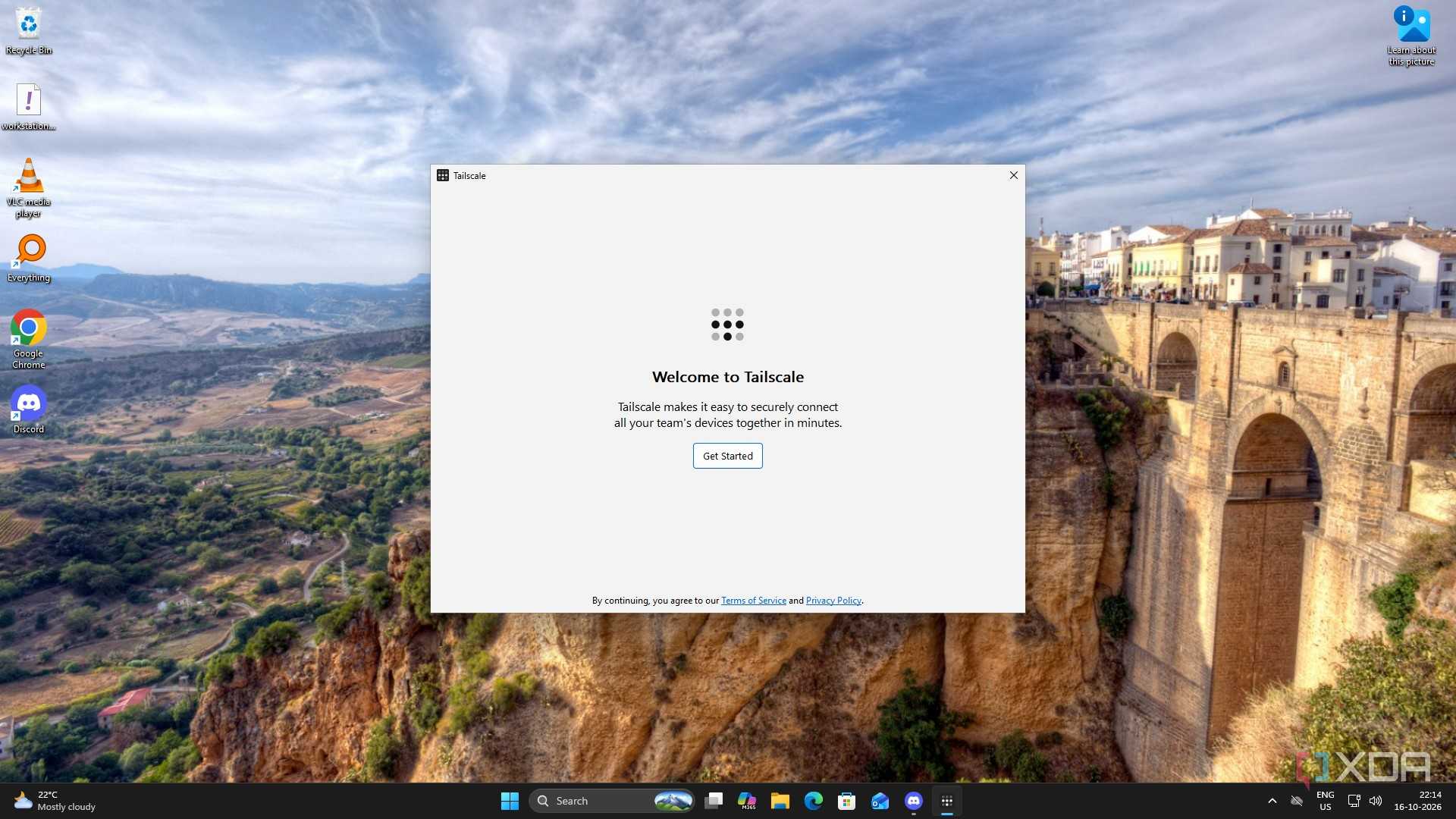Open Microsoft 365 Copilot taskbar icon
The image size is (1456, 819).
(x=747, y=801)
